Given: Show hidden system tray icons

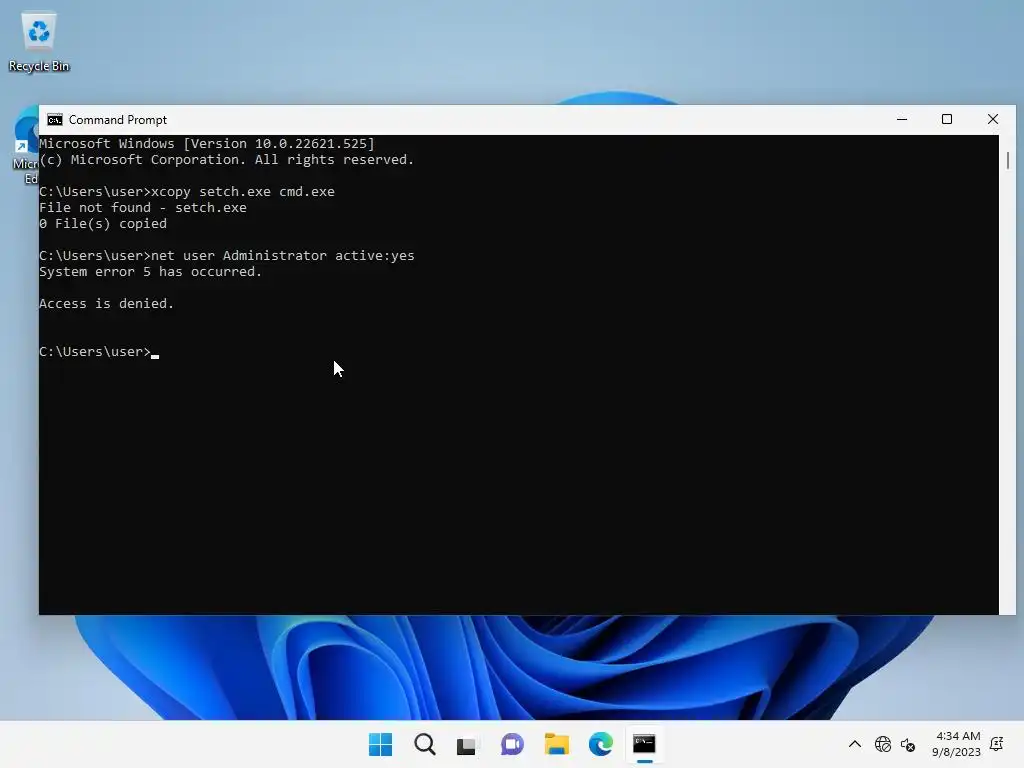Looking at the screenshot, I should (x=854, y=744).
